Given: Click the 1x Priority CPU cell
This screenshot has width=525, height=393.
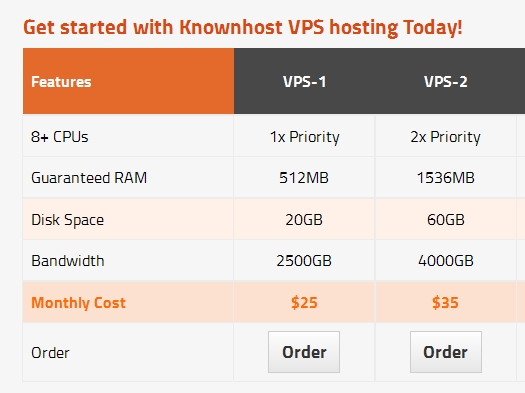Looking at the screenshot, I should 304,137.
